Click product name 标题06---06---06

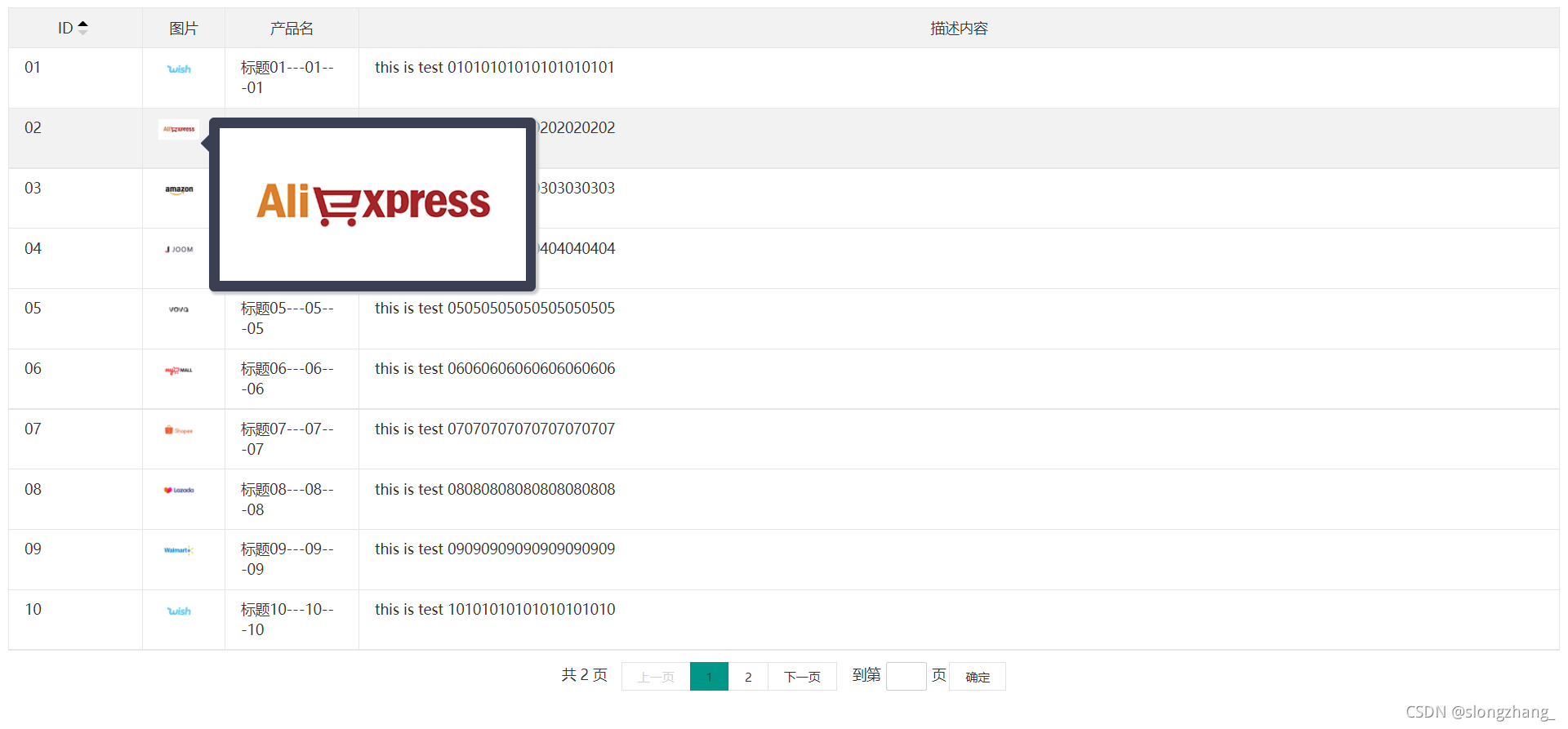(x=287, y=379)
